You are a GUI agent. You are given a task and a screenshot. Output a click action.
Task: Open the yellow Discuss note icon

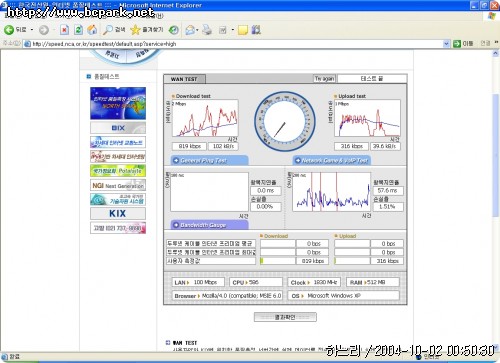click(243, 30)
